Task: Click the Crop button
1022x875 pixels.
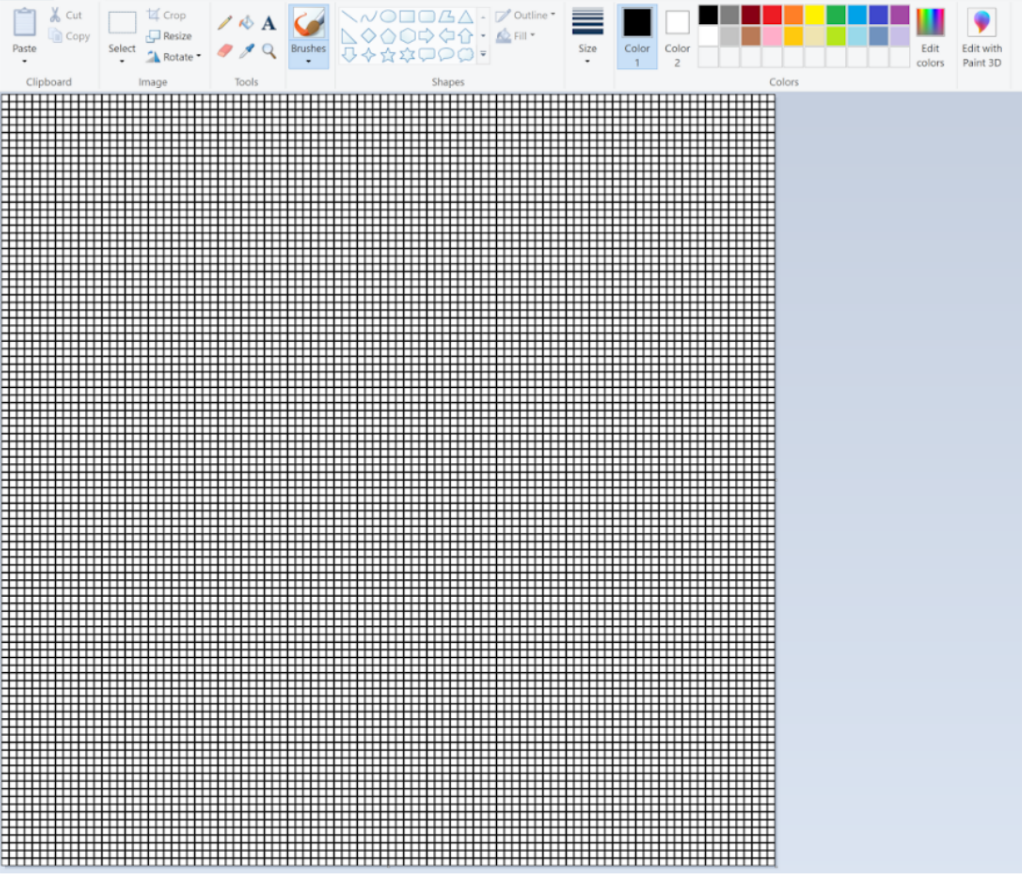Action: click(x=166, y=15)
